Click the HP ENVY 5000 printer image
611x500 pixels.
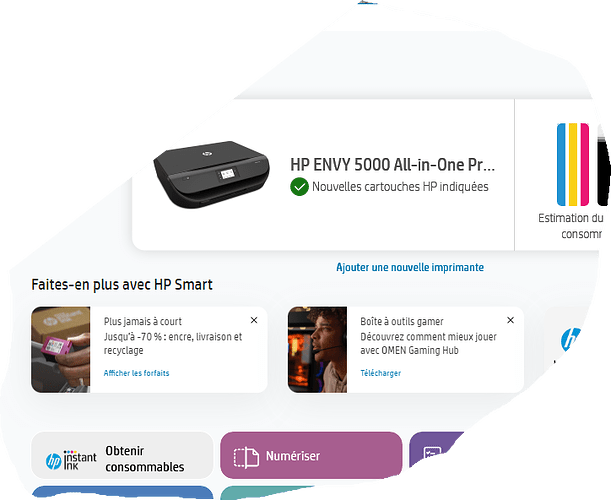click(x=212, y=175)
